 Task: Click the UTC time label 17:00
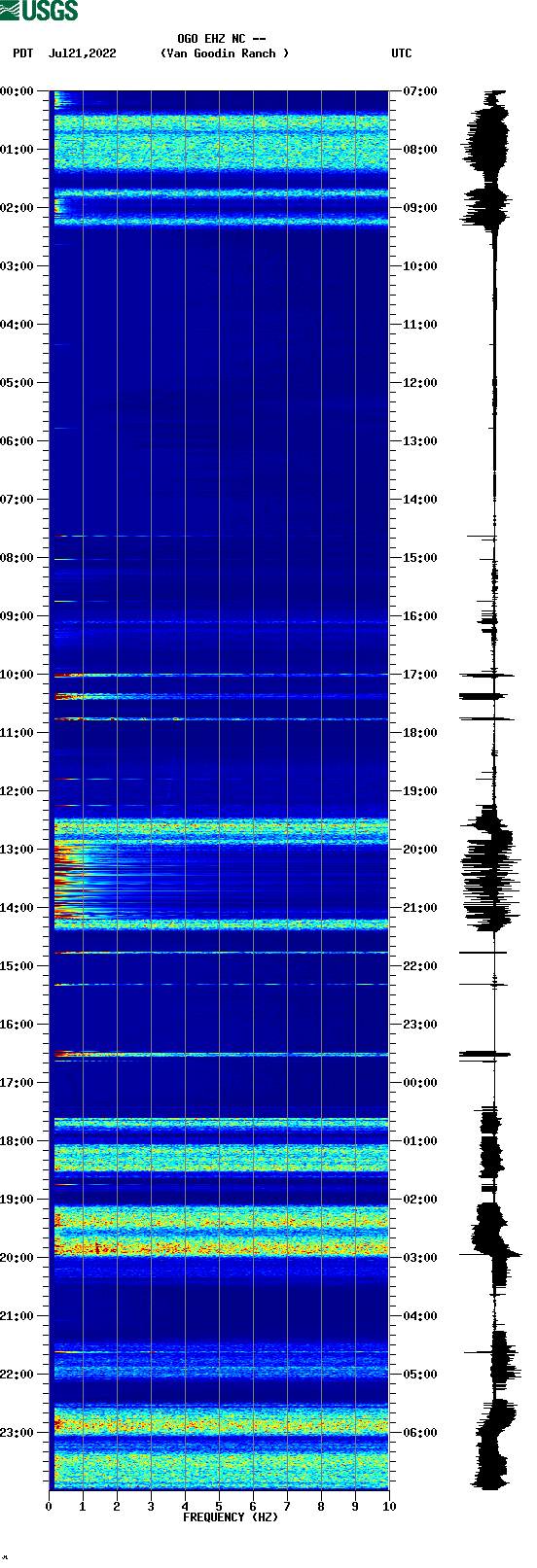(x=420, y=675)
